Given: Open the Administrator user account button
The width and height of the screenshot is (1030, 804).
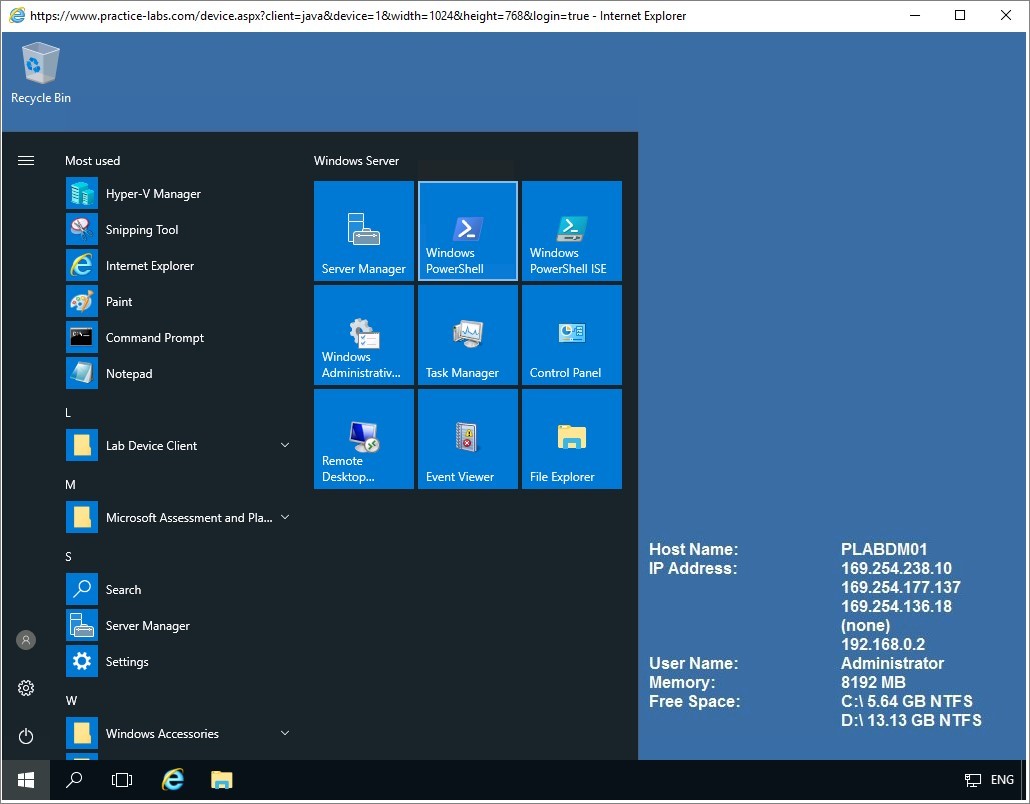Looking at the screenshot, I should pos(26,640).
